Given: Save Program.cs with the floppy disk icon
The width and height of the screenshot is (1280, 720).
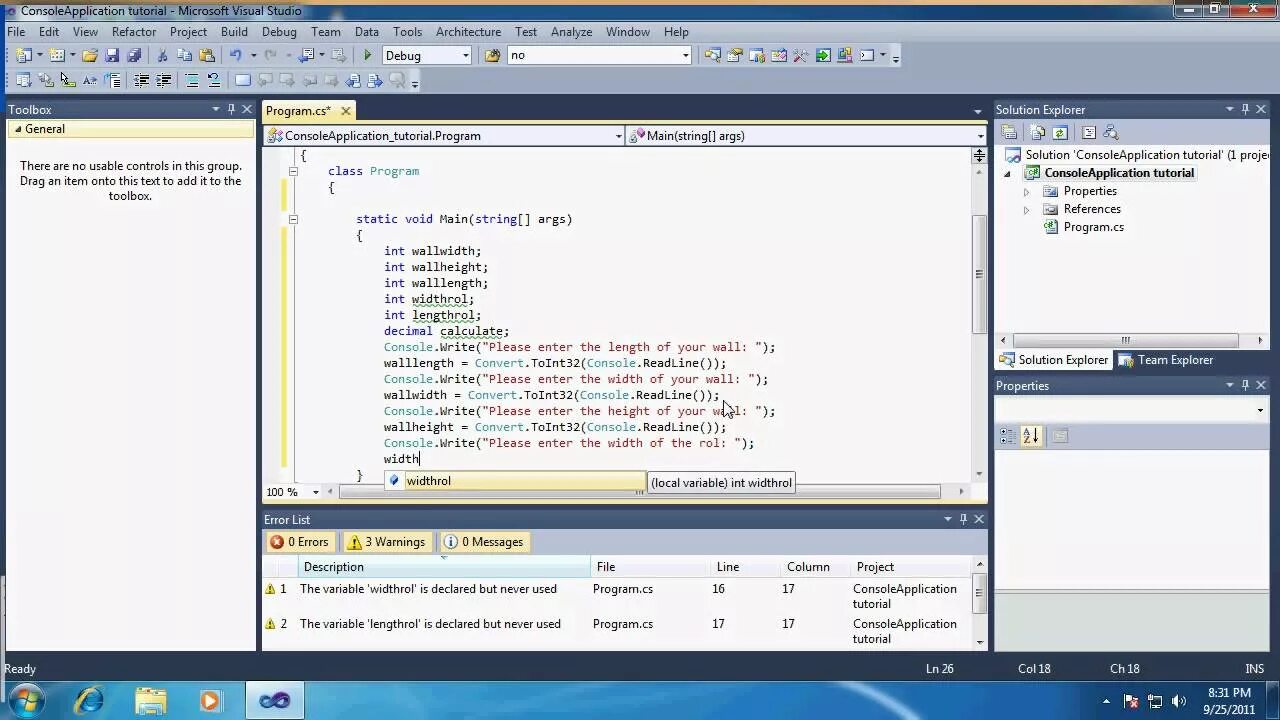Looking at the screenshot, I should pos(112,55).
